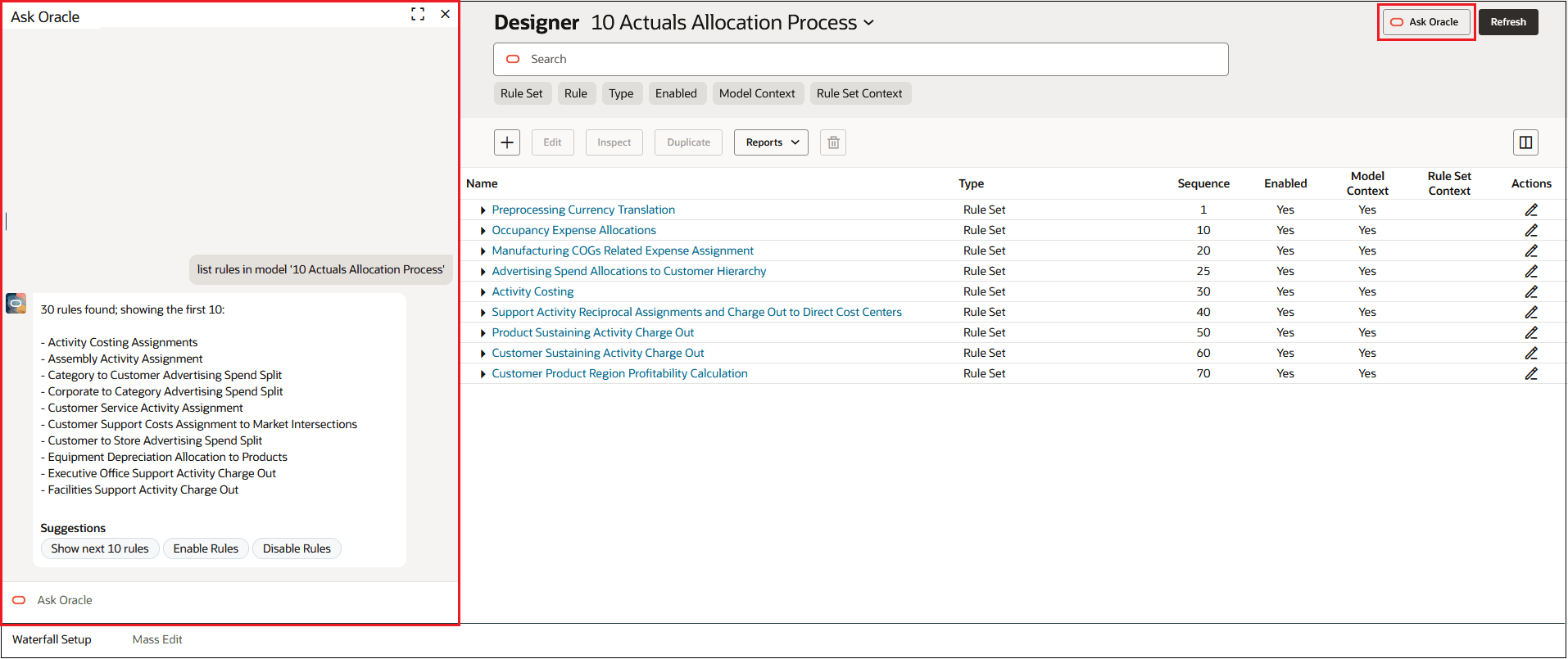The height and width of the screenshot is (659, 1568).
Task: Open Preprocessing Currency Translation link
Action: [x=583, y=210]
